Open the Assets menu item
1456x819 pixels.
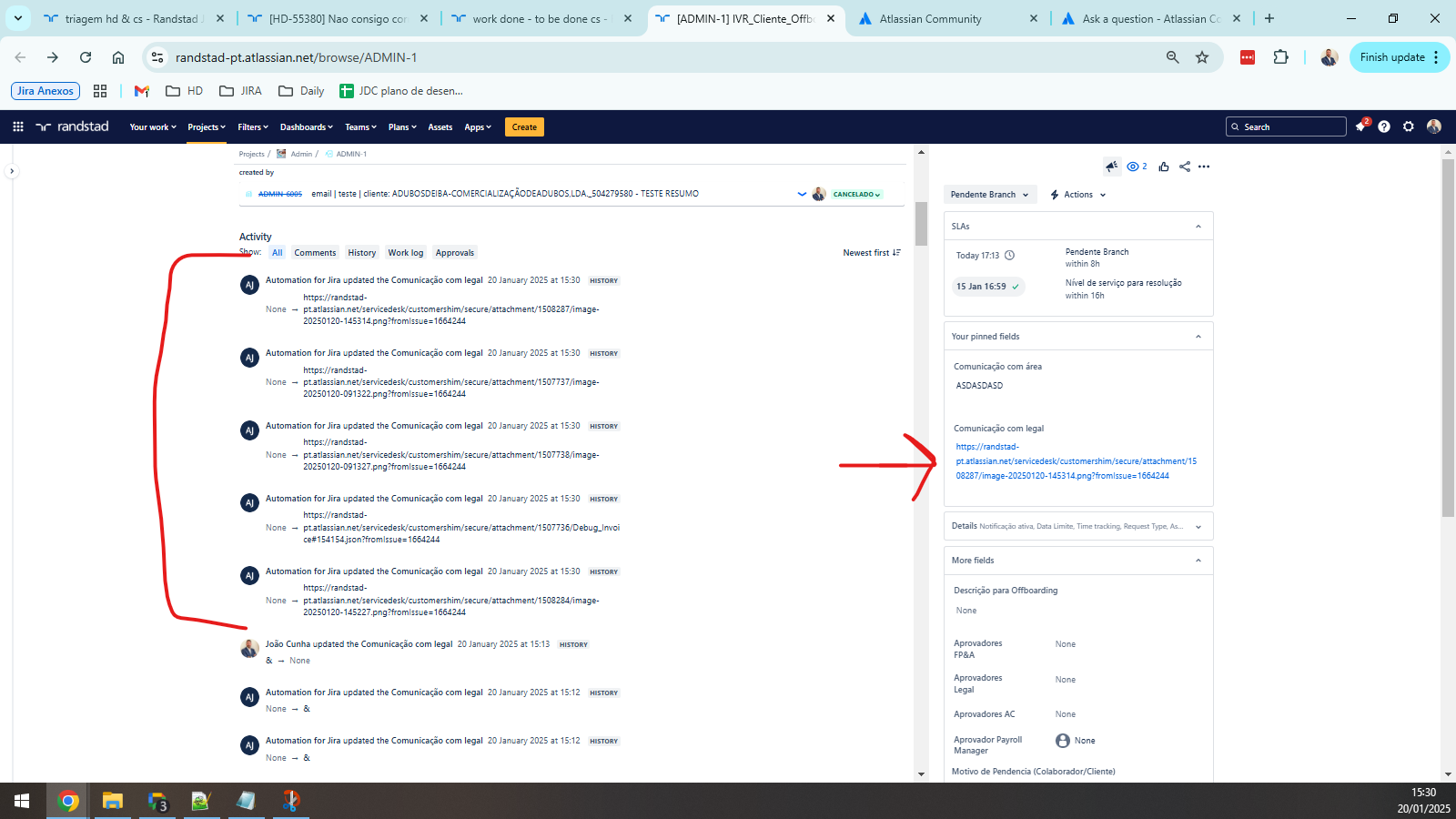coord(440,127)
